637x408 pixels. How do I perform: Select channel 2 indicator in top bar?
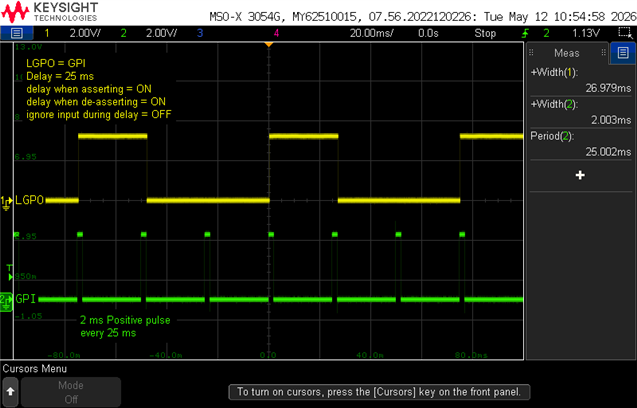click(124, 33)
